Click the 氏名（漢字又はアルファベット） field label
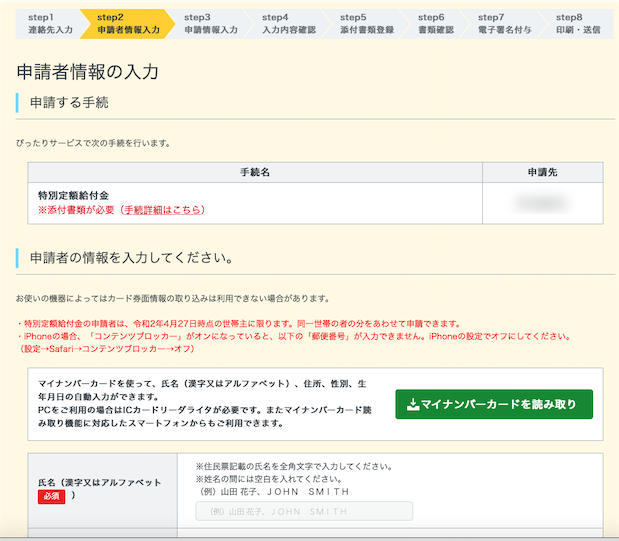Image resolution: width=619 pixels, height=541 pixels. (99, 482)
